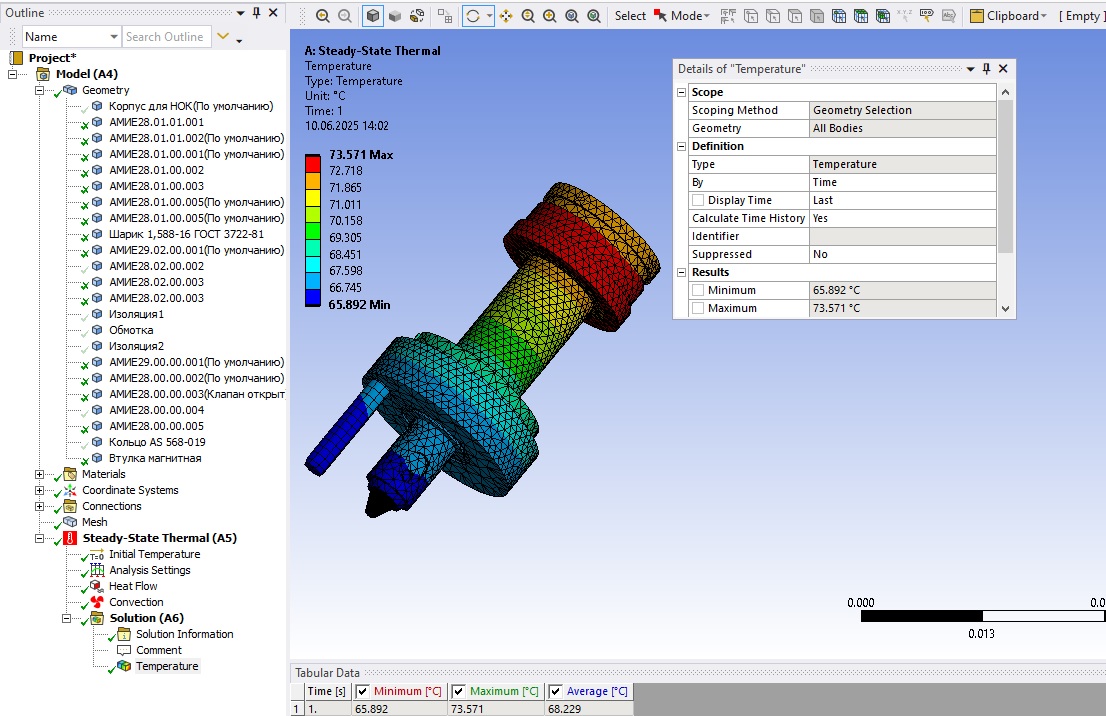Select the Обмотка geometry body
Viewport: 1106px width, 716px height.
click(x=131, y=330)
